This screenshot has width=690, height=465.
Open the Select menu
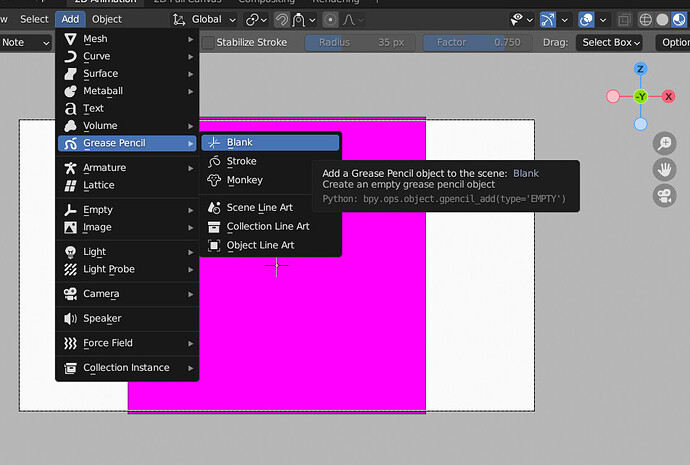[34, 19]
